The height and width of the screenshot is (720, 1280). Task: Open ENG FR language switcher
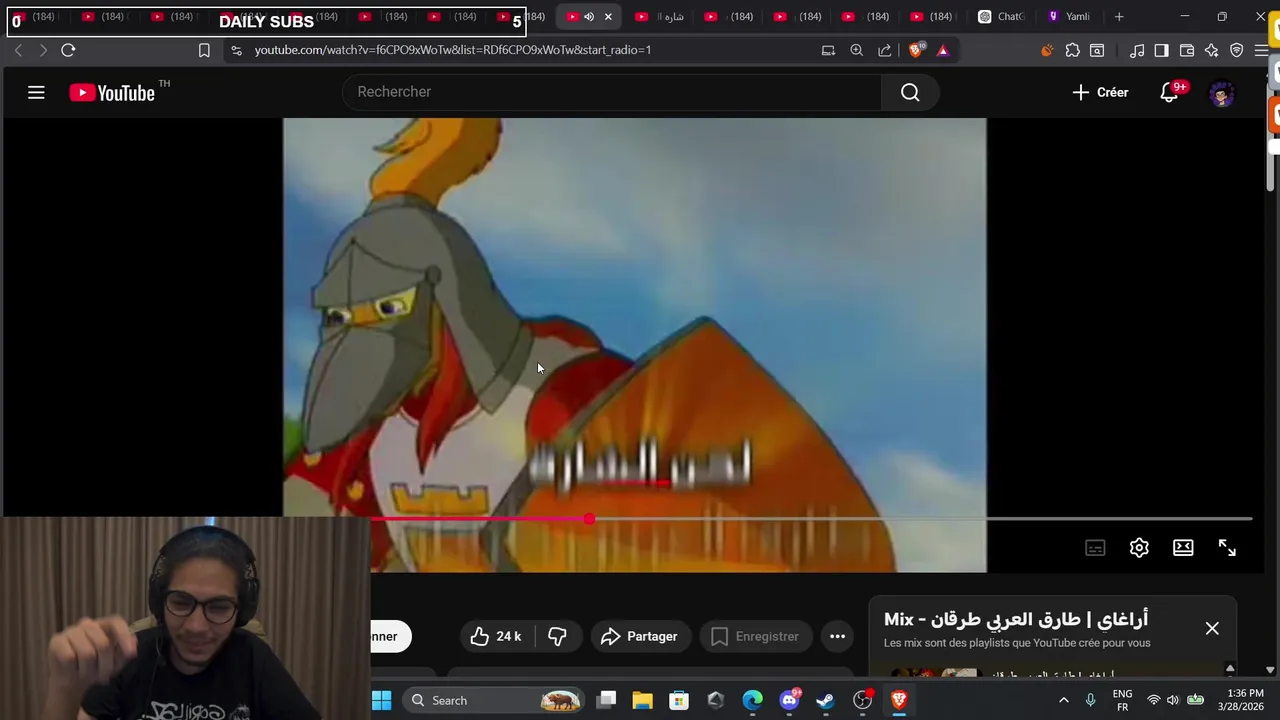point(1122,700)
